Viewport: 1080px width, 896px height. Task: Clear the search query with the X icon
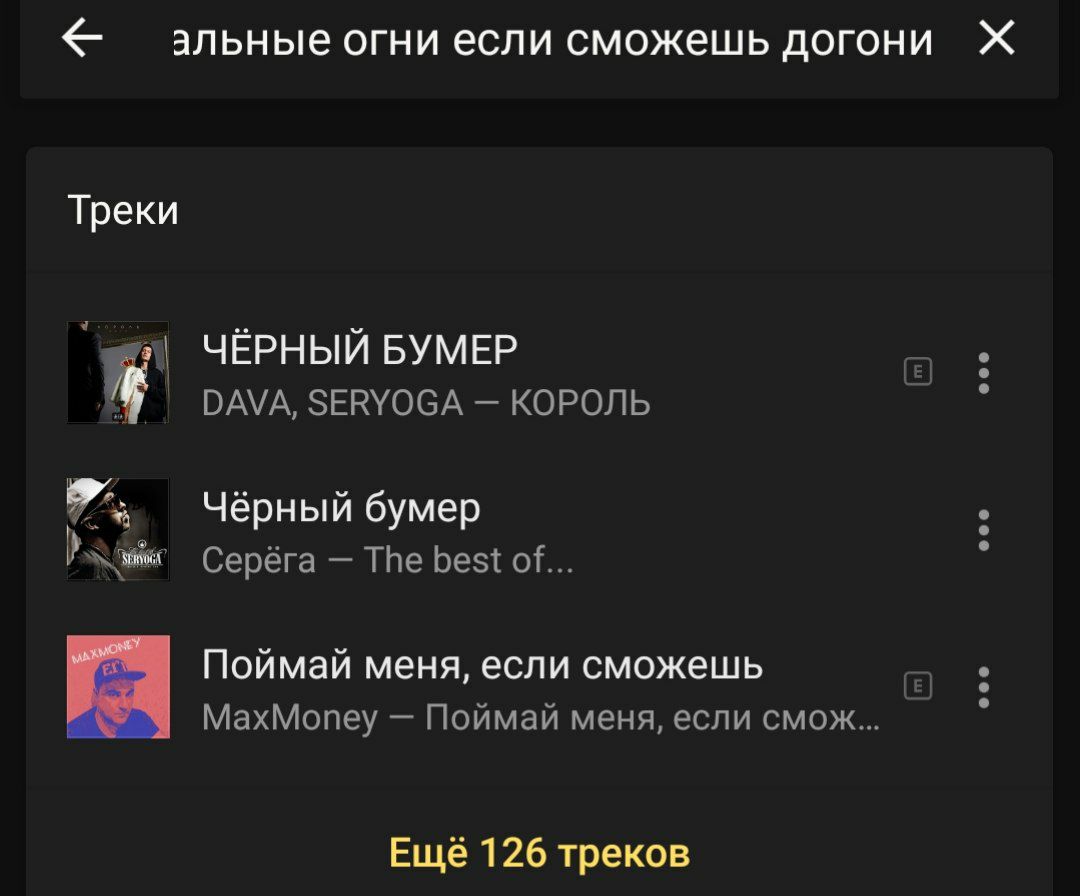tap(997, 37)
